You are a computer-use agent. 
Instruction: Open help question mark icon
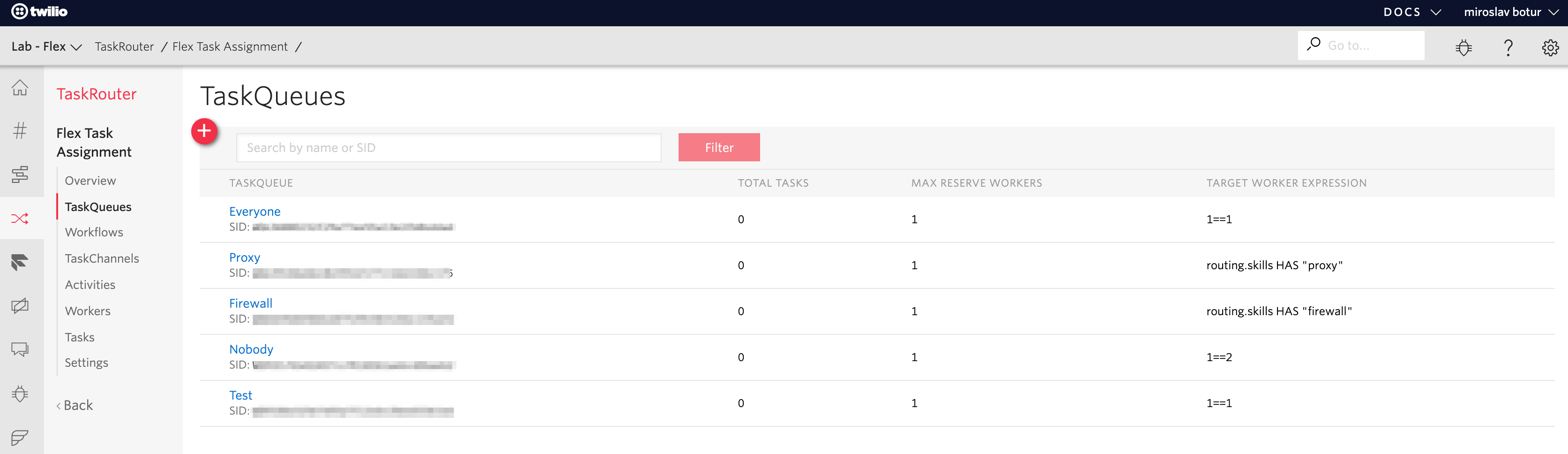click(x=1508, y=47)
